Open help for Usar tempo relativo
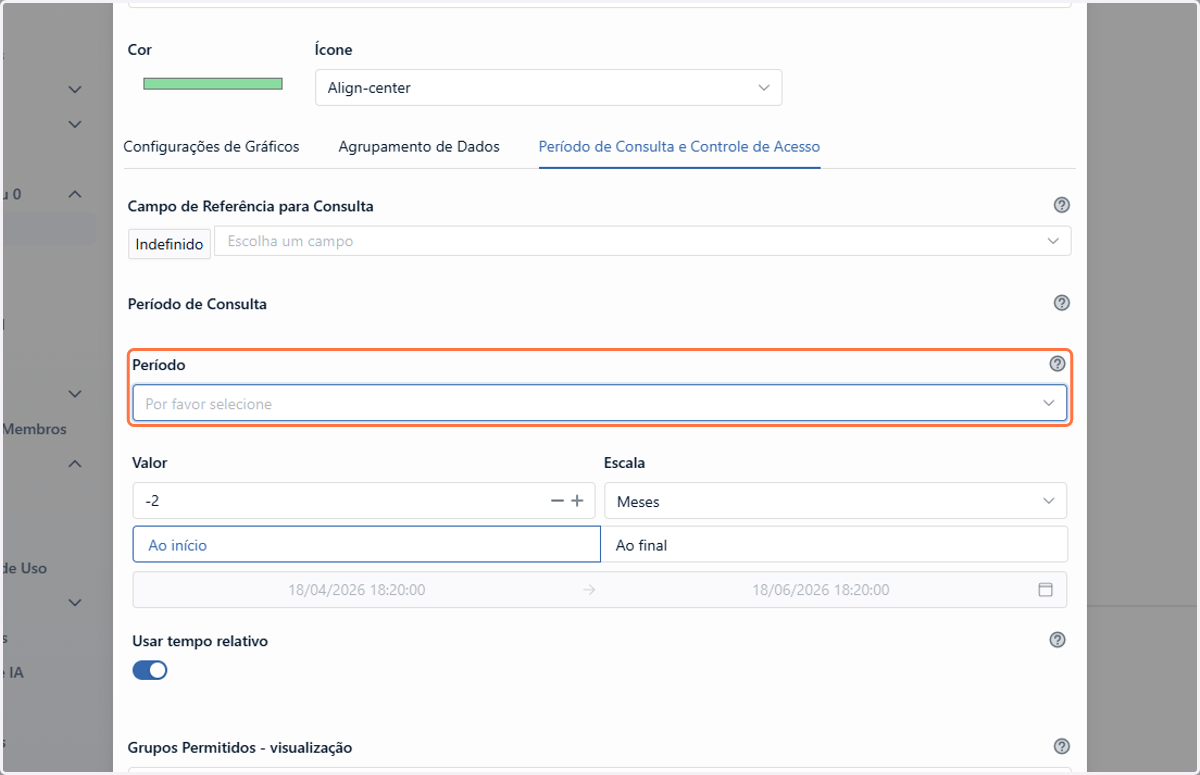The image size is (1200, 775). pyautogui.click(x=1057, y=640)
